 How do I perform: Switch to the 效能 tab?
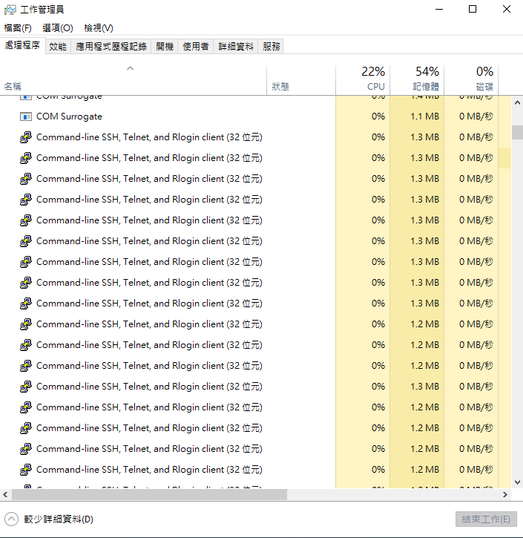[58, 46]
